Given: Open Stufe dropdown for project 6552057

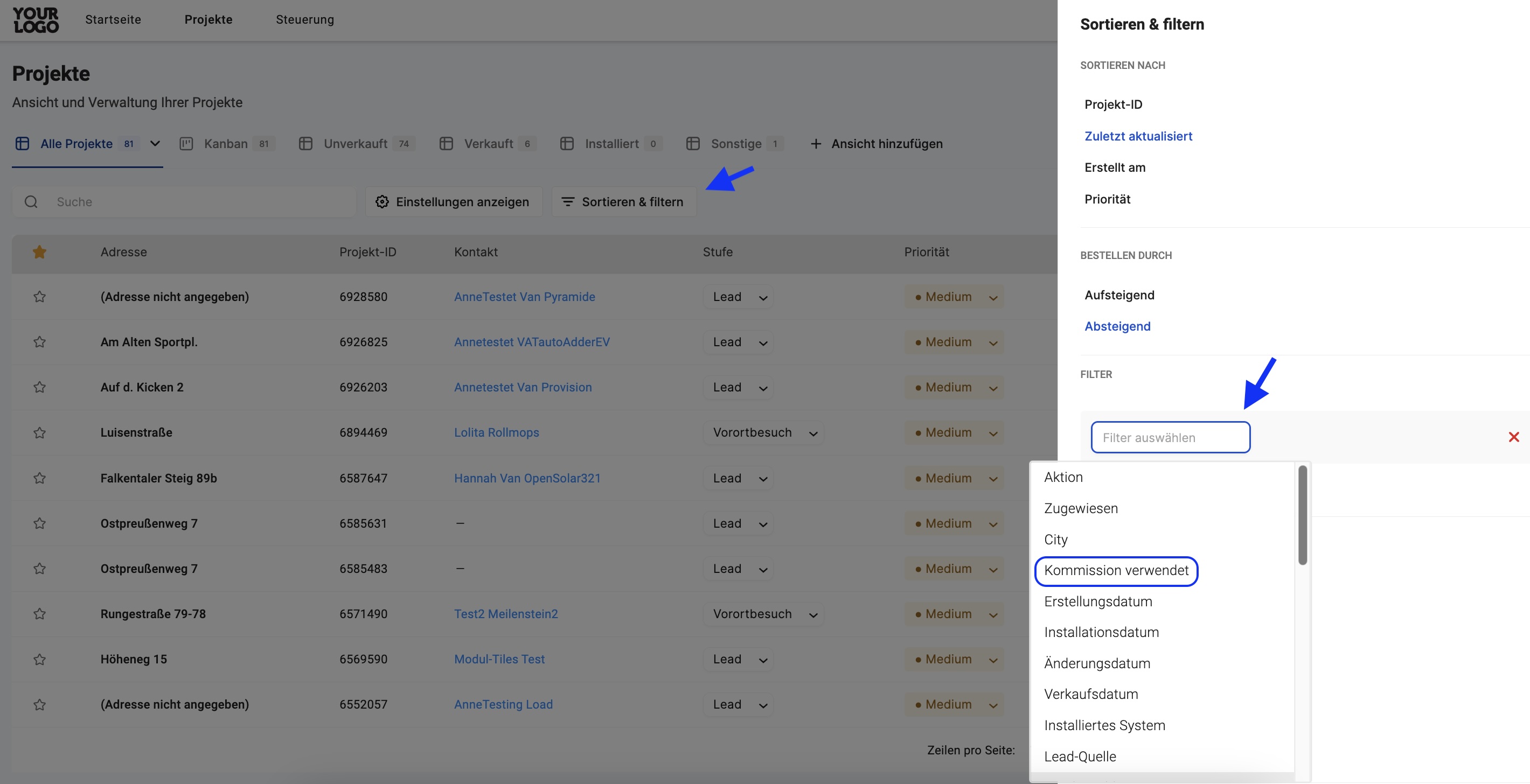Looking at the screenshot, I should (x=738, y=704).
